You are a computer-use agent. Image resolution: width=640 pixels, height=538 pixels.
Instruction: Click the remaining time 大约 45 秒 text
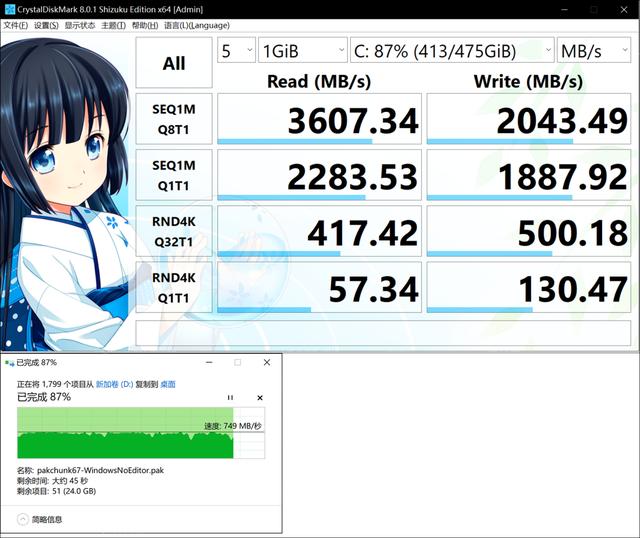(70, 480)
